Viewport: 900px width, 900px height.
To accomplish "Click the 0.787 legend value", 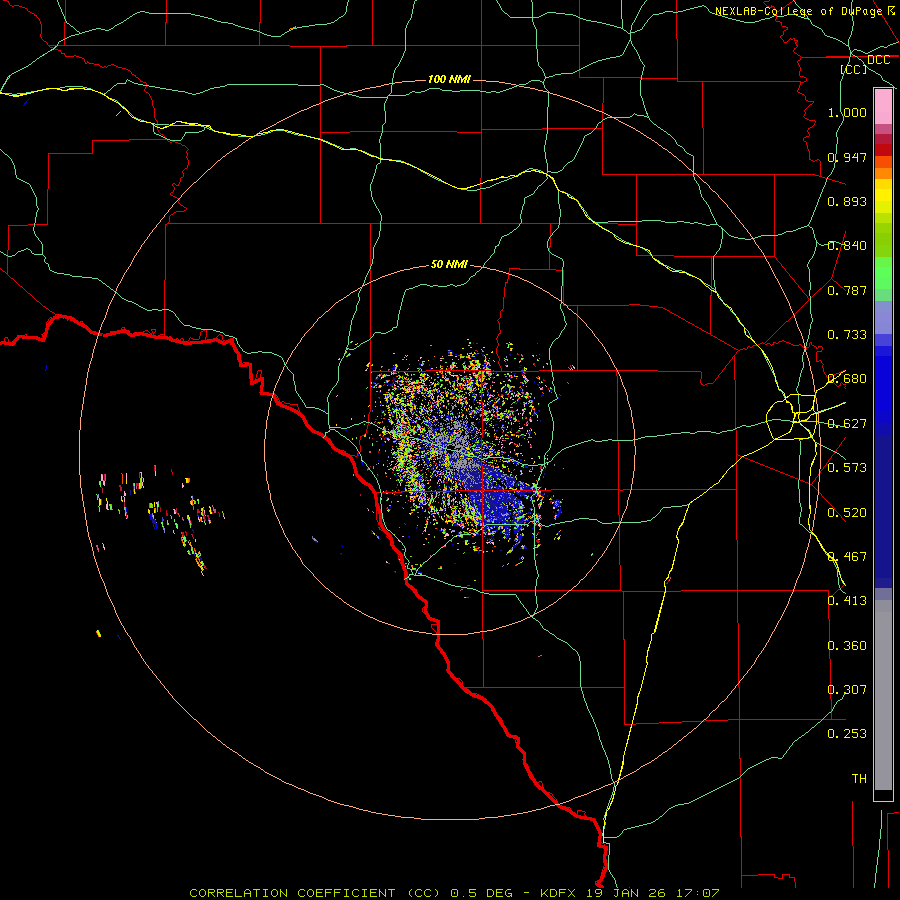I will (847, 290).
